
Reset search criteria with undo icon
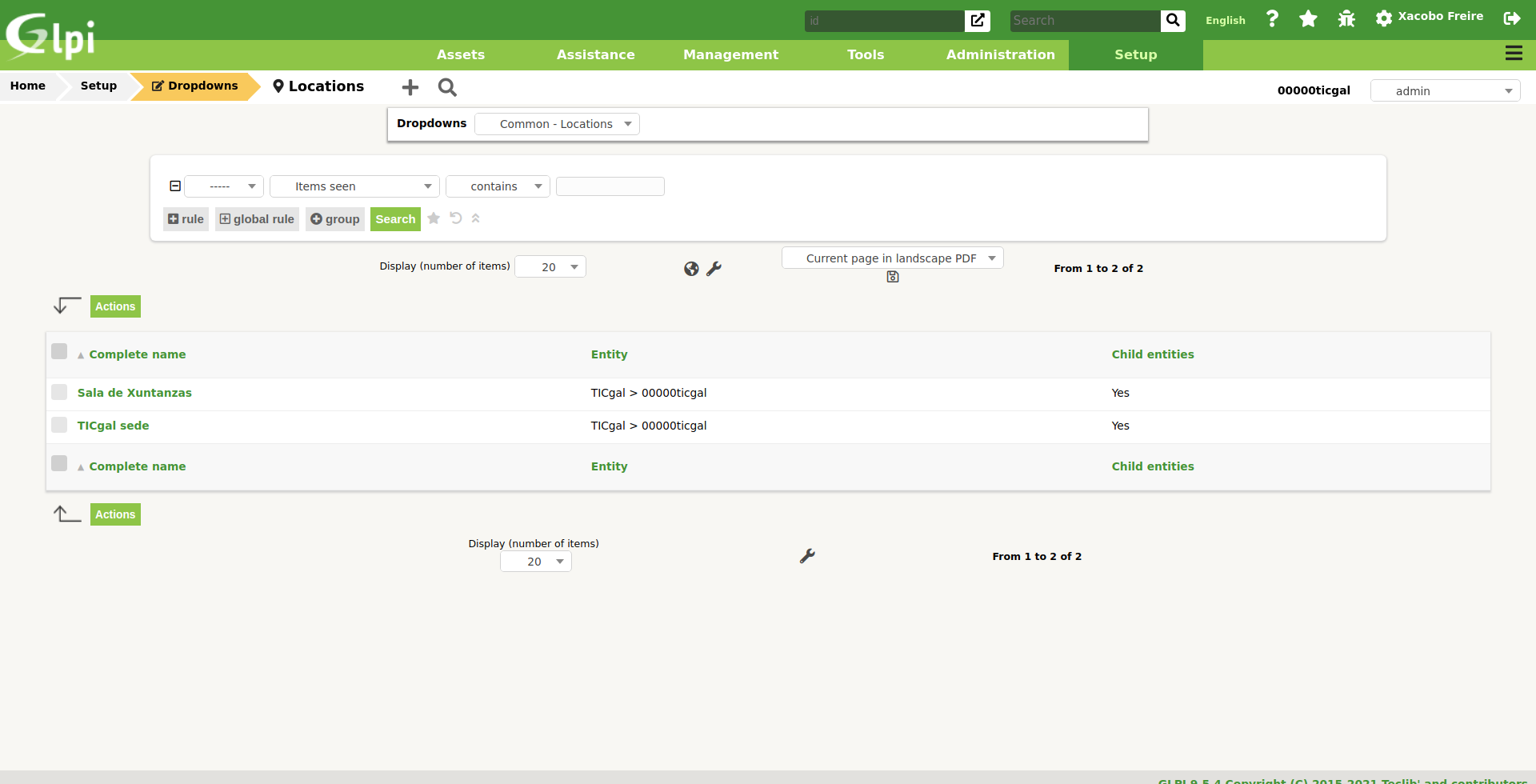(456, 218)
